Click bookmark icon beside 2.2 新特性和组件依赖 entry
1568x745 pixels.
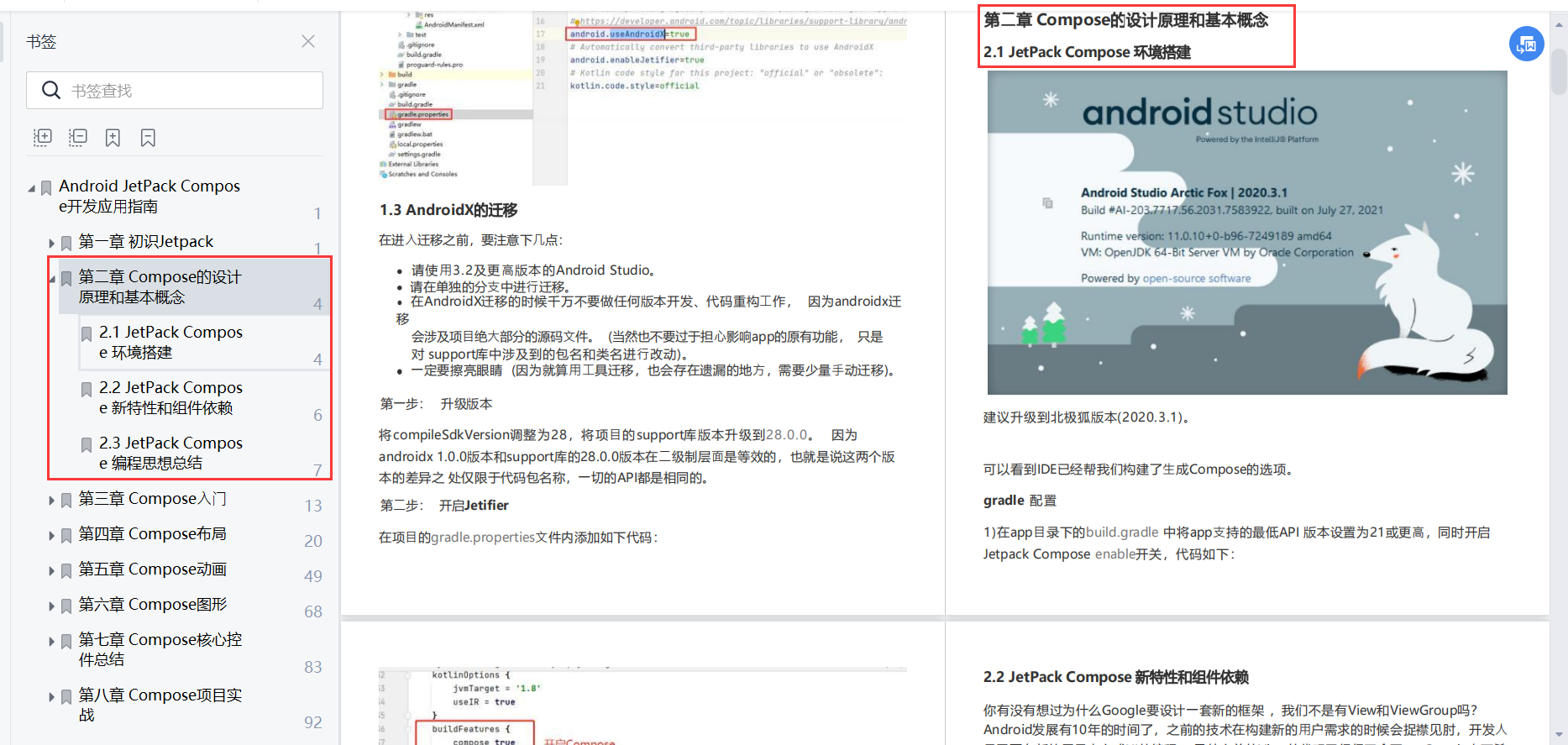[87, 390]
